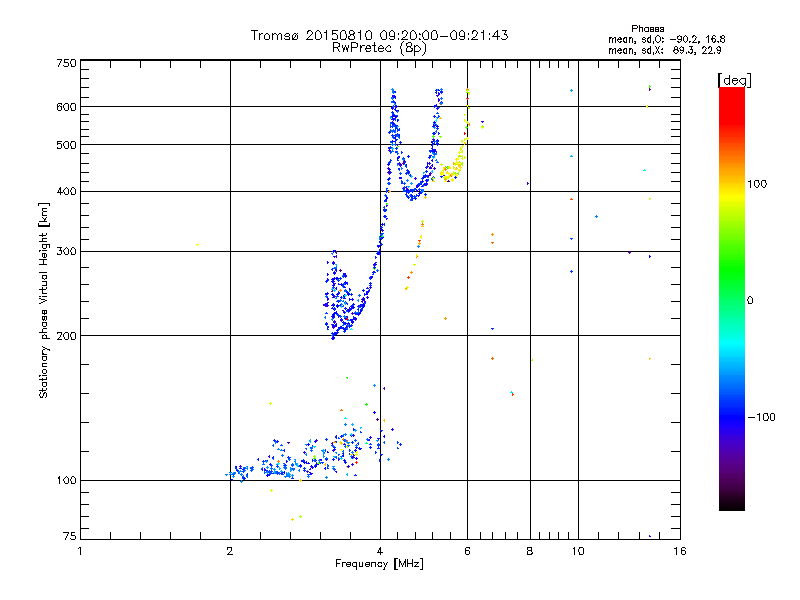Click the x-axis tick label '16'
The image size is (800, 600).
pos(680,551)
